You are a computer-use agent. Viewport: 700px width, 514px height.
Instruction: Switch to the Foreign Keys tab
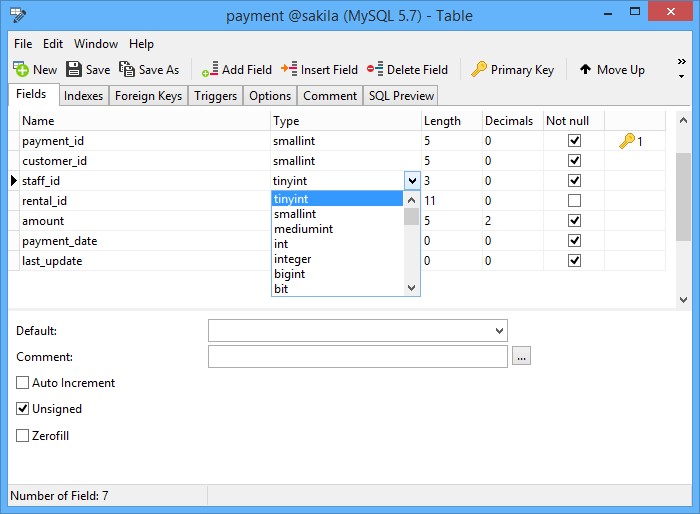click(148, 96)
